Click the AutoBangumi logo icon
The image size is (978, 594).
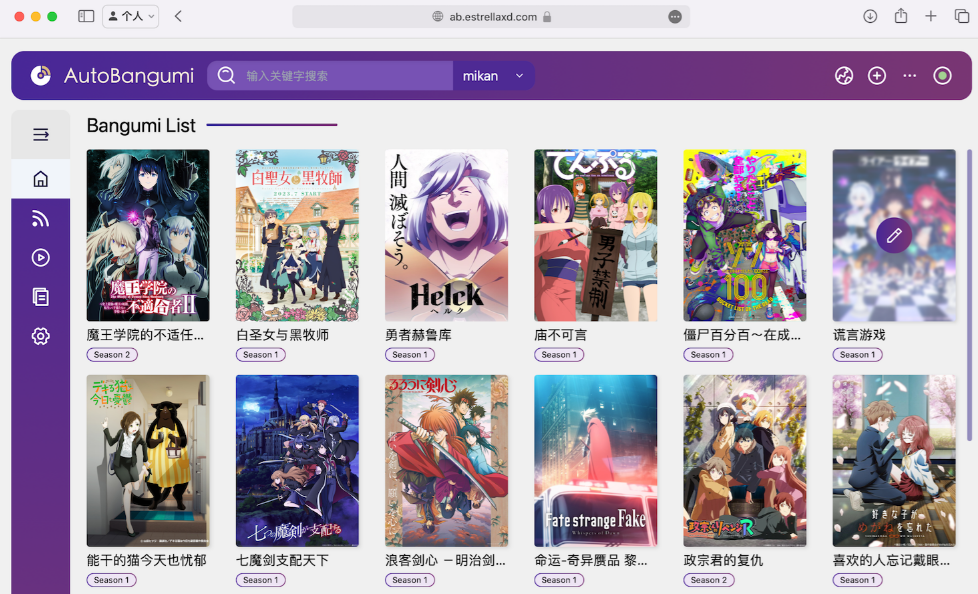click(41, 75)
